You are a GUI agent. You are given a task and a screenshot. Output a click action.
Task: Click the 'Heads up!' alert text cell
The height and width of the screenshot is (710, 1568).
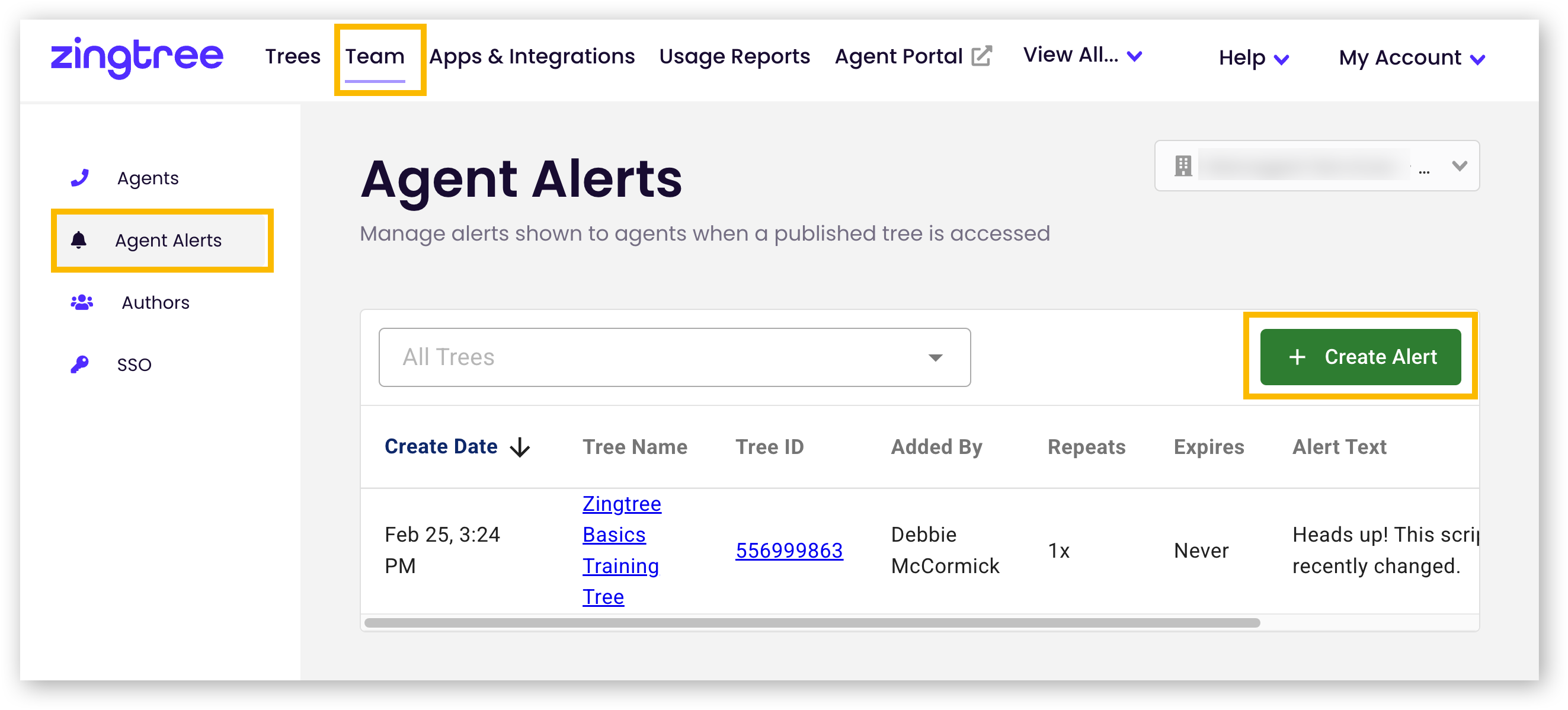tap(1385, 550)
